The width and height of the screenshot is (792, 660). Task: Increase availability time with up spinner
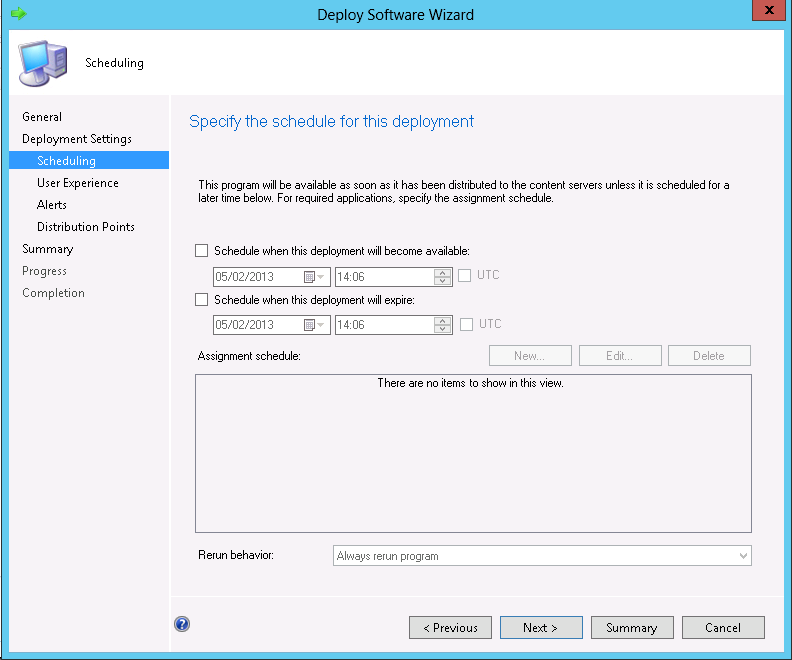click(x=442, y=273)
